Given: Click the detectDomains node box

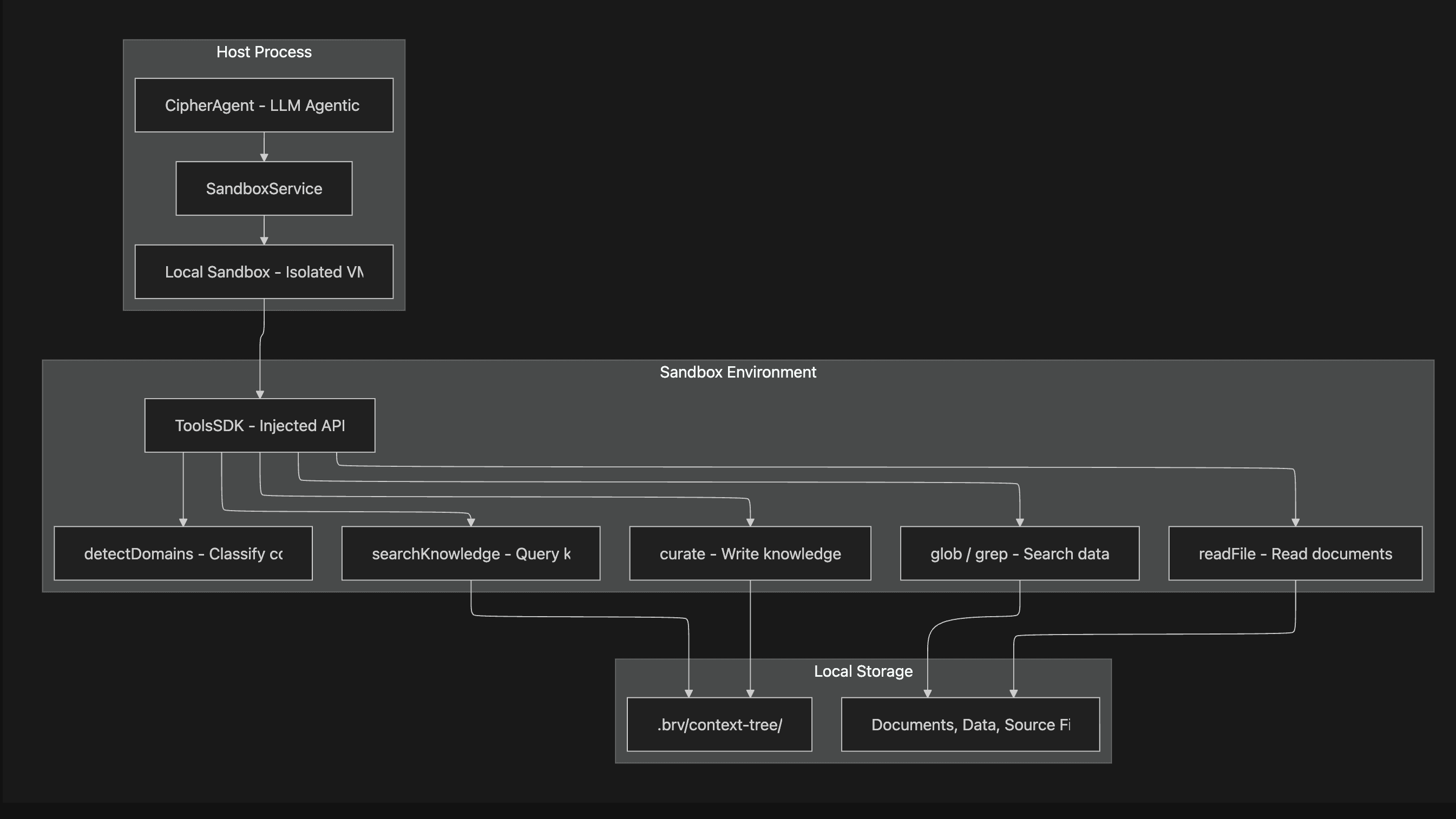Looking at the screenshot, I should coord(182,553).
